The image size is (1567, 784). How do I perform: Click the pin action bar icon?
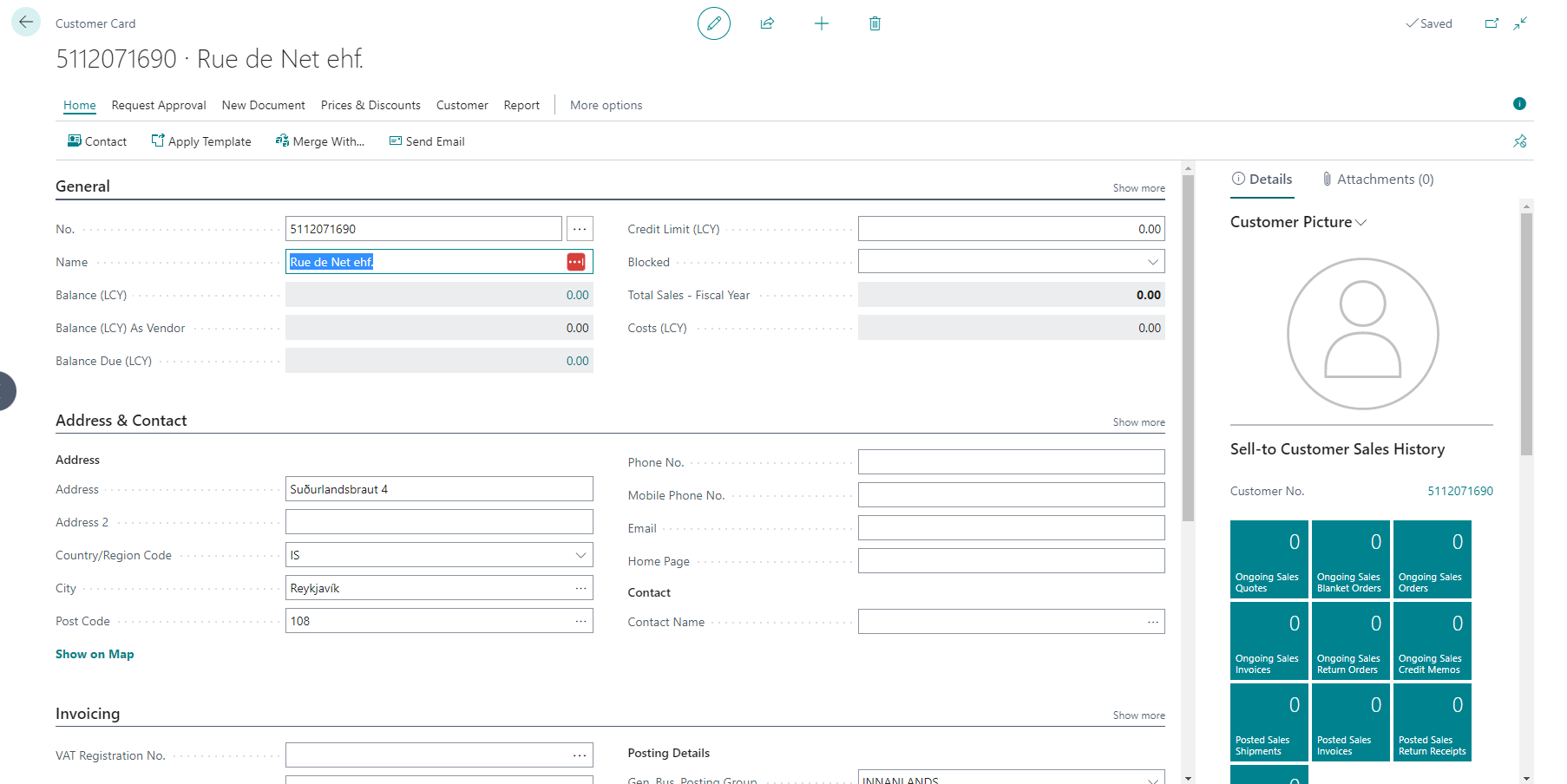(1519, 141)
